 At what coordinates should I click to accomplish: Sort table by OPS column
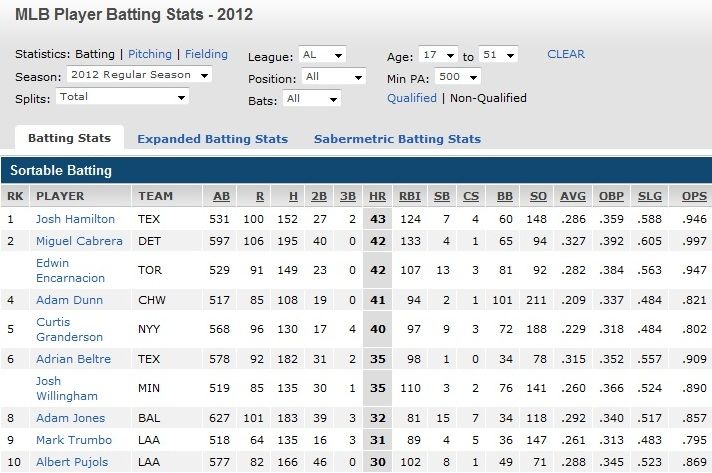coord(693,196)
